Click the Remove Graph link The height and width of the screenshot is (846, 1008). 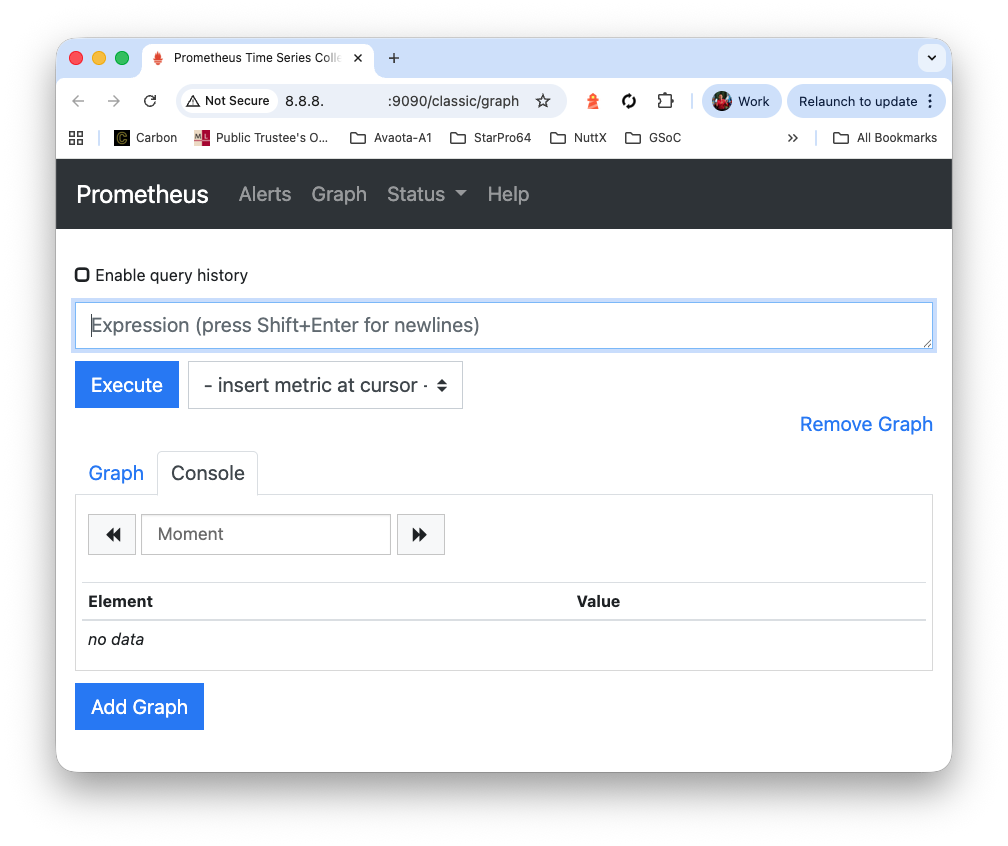tap(866, 424)
